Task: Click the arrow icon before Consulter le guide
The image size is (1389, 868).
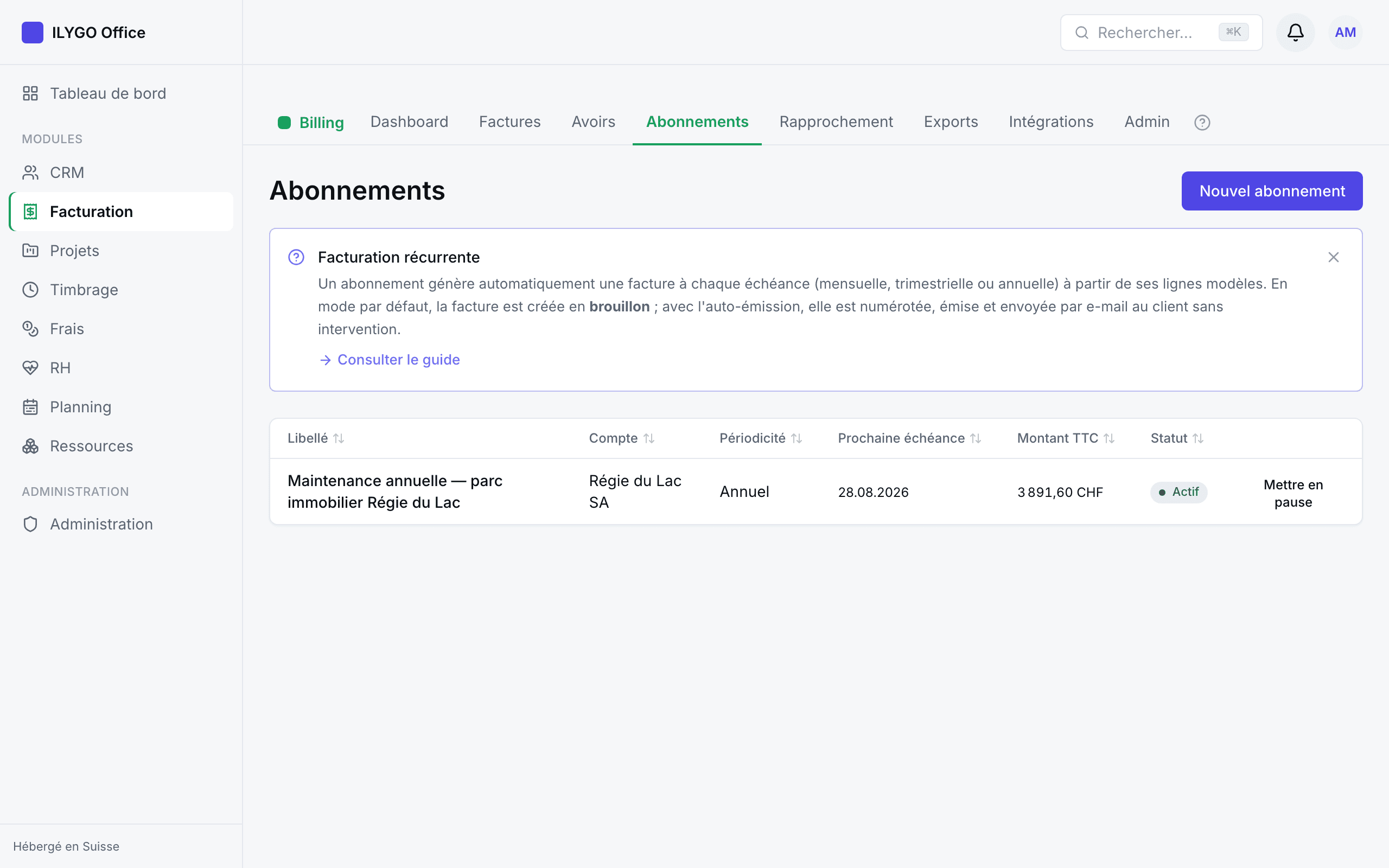Action: pos(326,360)
